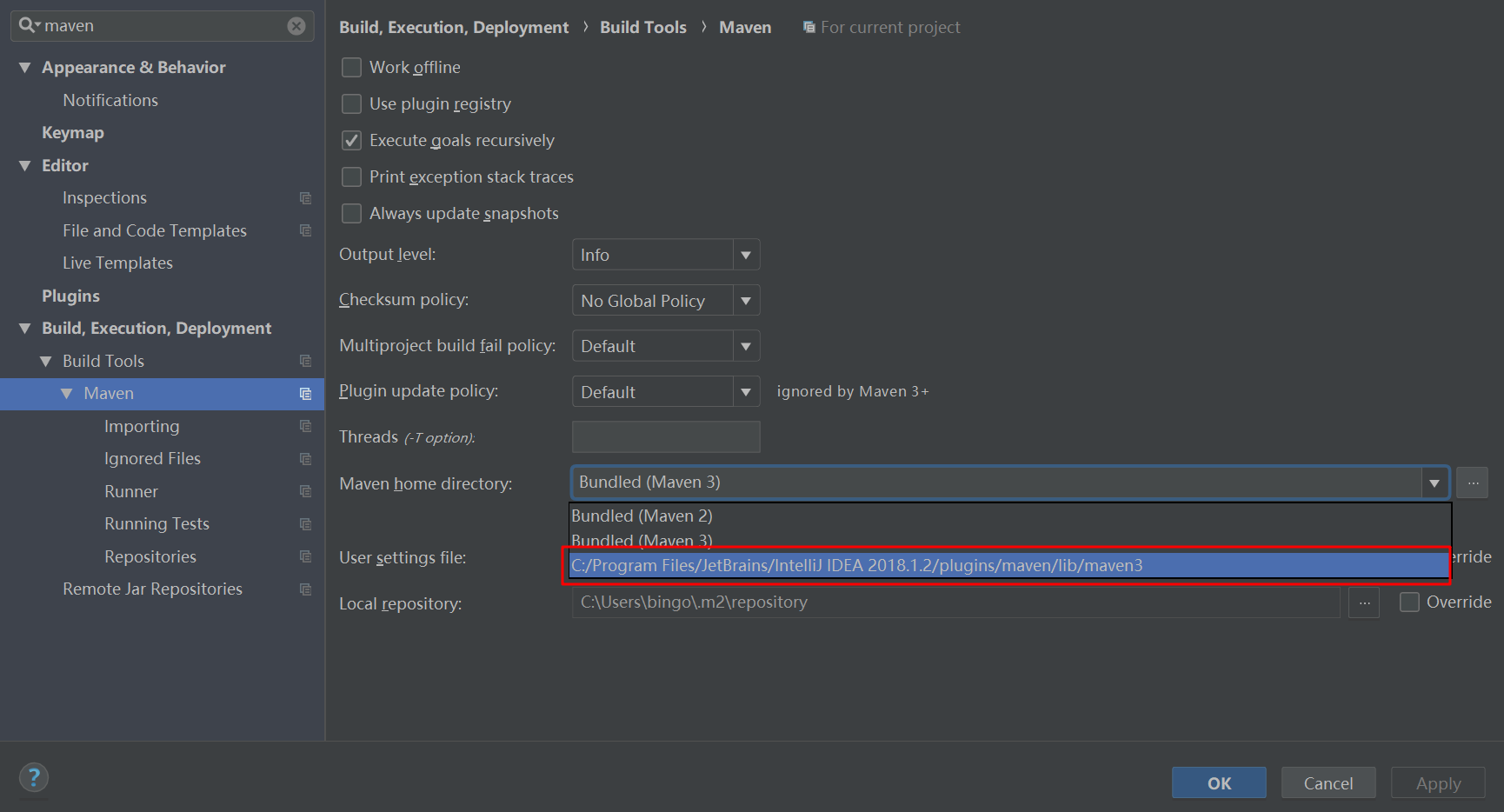Open Maven Runner settings
This screenshot has height=812, width=1504.
point(131,491)
